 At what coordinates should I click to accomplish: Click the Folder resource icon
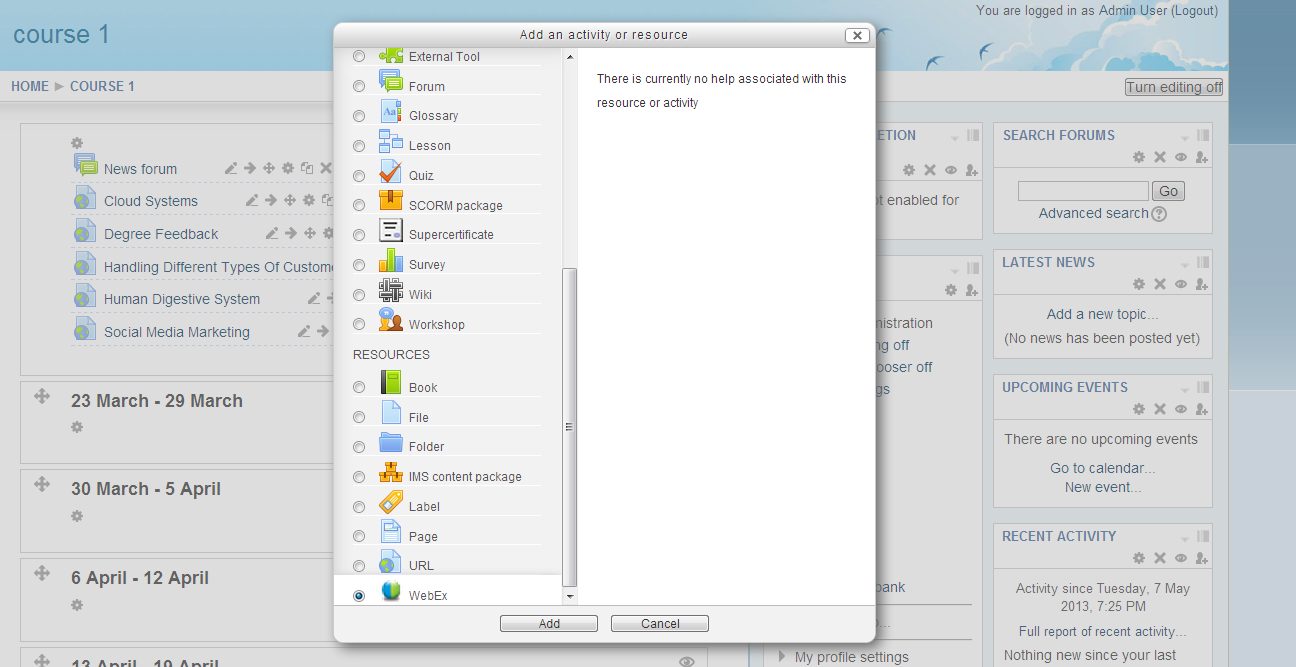pos(390,443)
